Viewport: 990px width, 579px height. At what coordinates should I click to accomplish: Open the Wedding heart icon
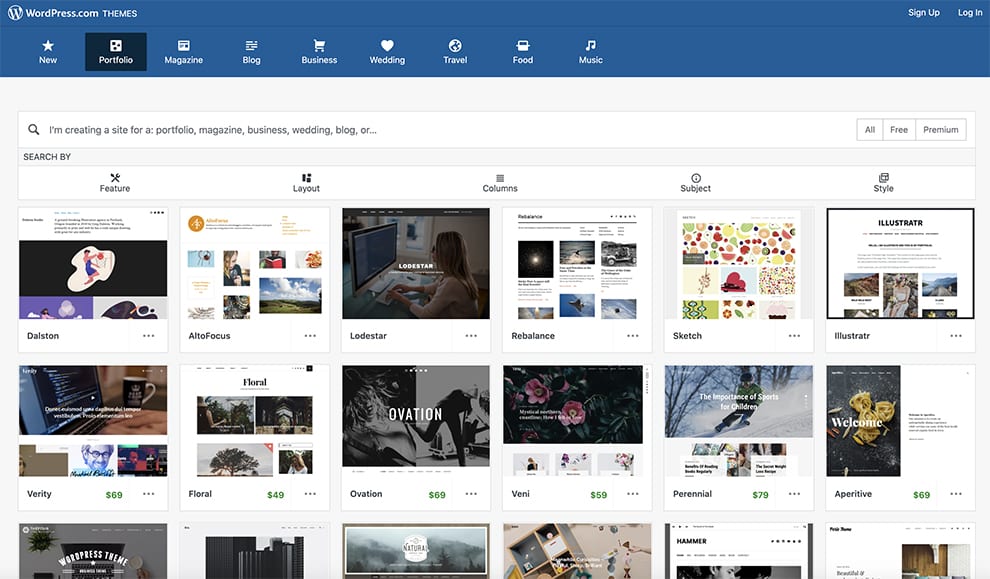(387, 45)
